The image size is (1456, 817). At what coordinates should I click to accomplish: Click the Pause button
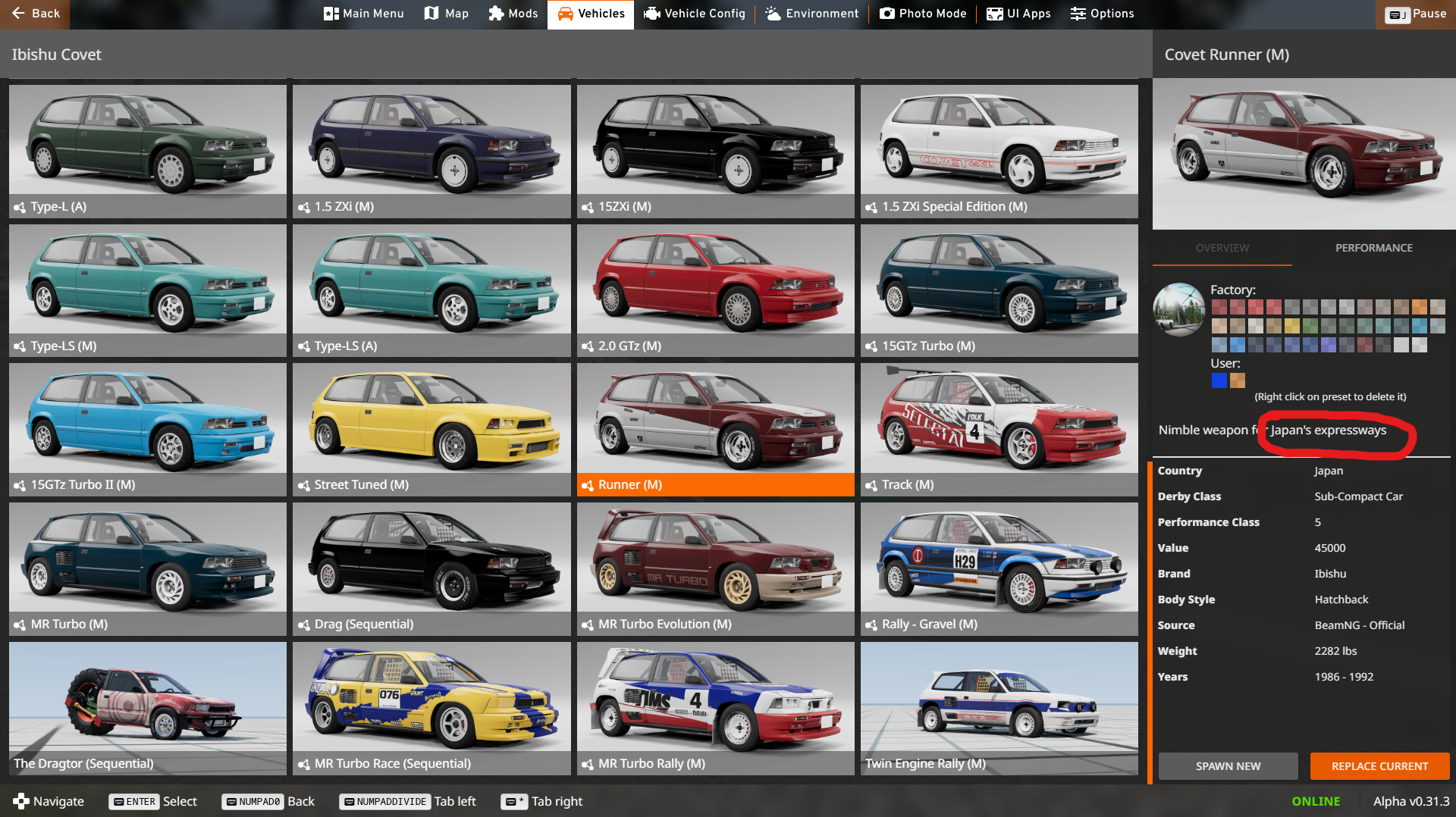(1415, 14)
